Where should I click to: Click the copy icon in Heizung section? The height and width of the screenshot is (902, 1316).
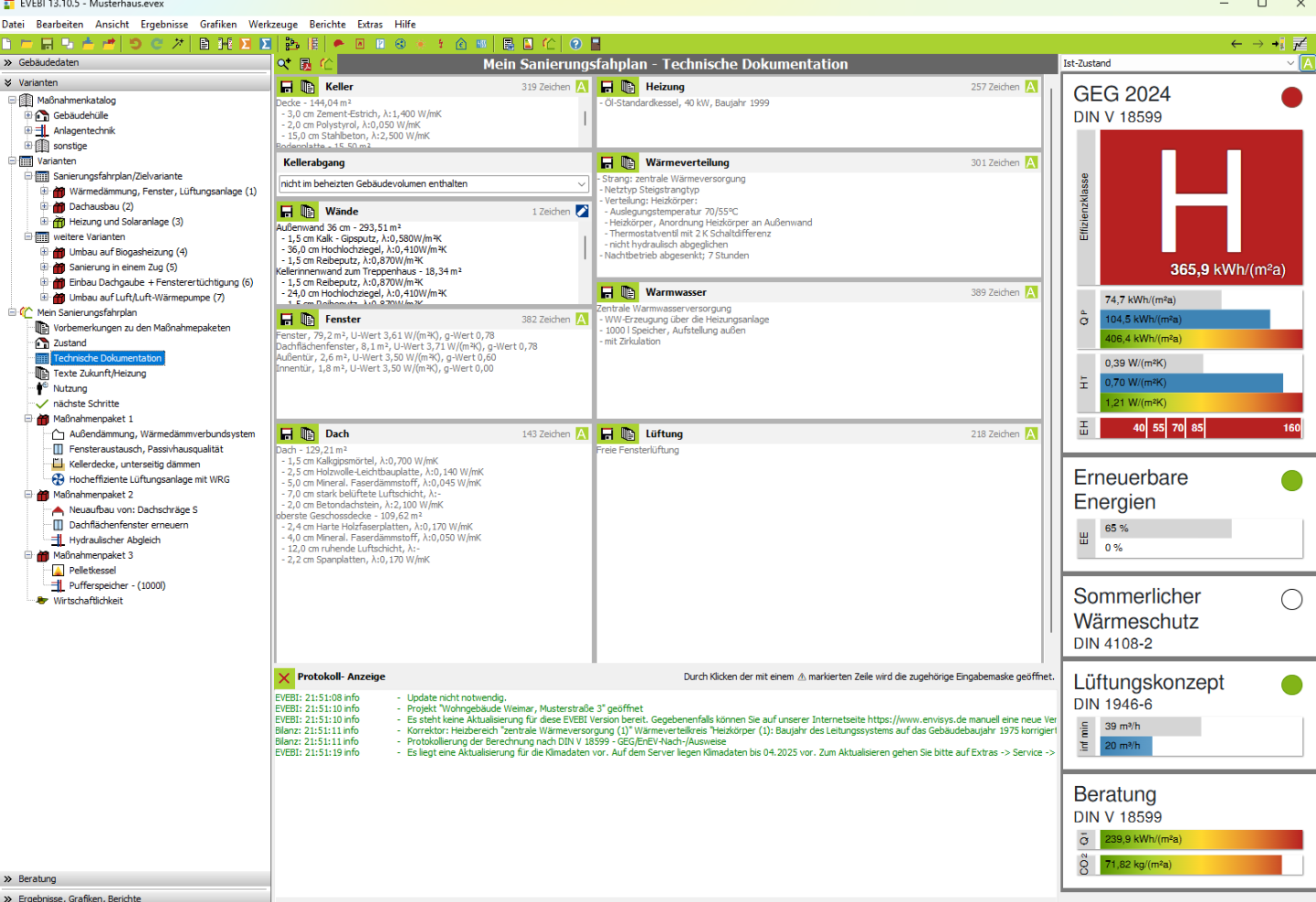(x=628, y=87)
